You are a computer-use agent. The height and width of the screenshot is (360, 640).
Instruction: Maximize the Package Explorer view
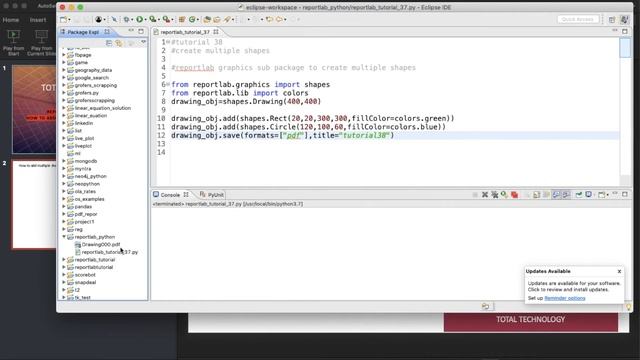click(141, 31)
